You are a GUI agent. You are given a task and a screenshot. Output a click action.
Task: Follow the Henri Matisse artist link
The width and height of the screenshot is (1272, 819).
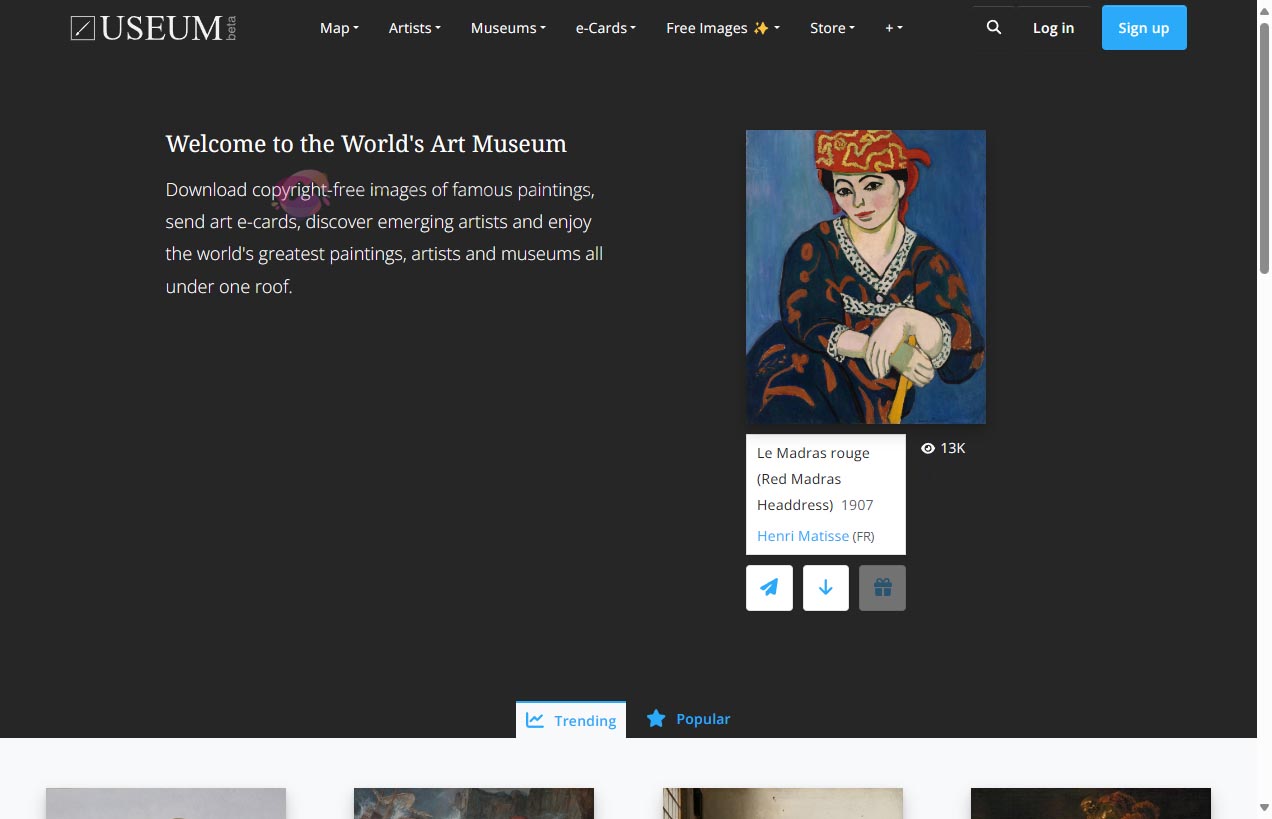click(802, 536)
